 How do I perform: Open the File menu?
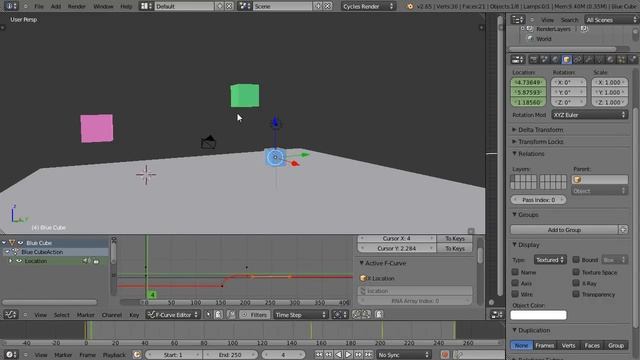pos(39,6)
